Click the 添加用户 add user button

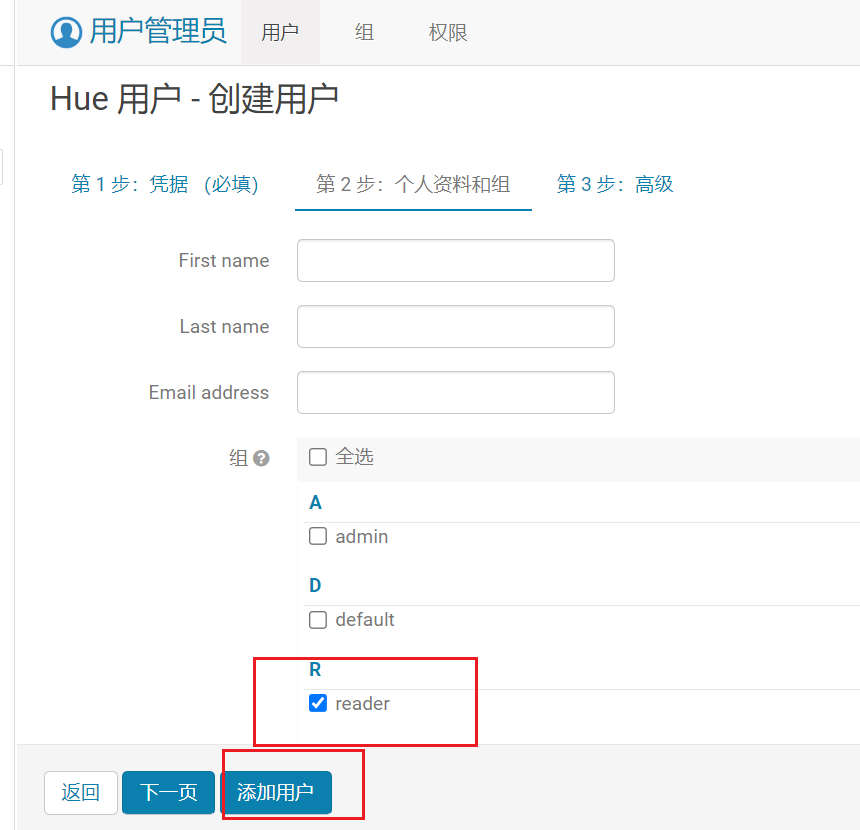pyautogui.click(x=276, y=793)
